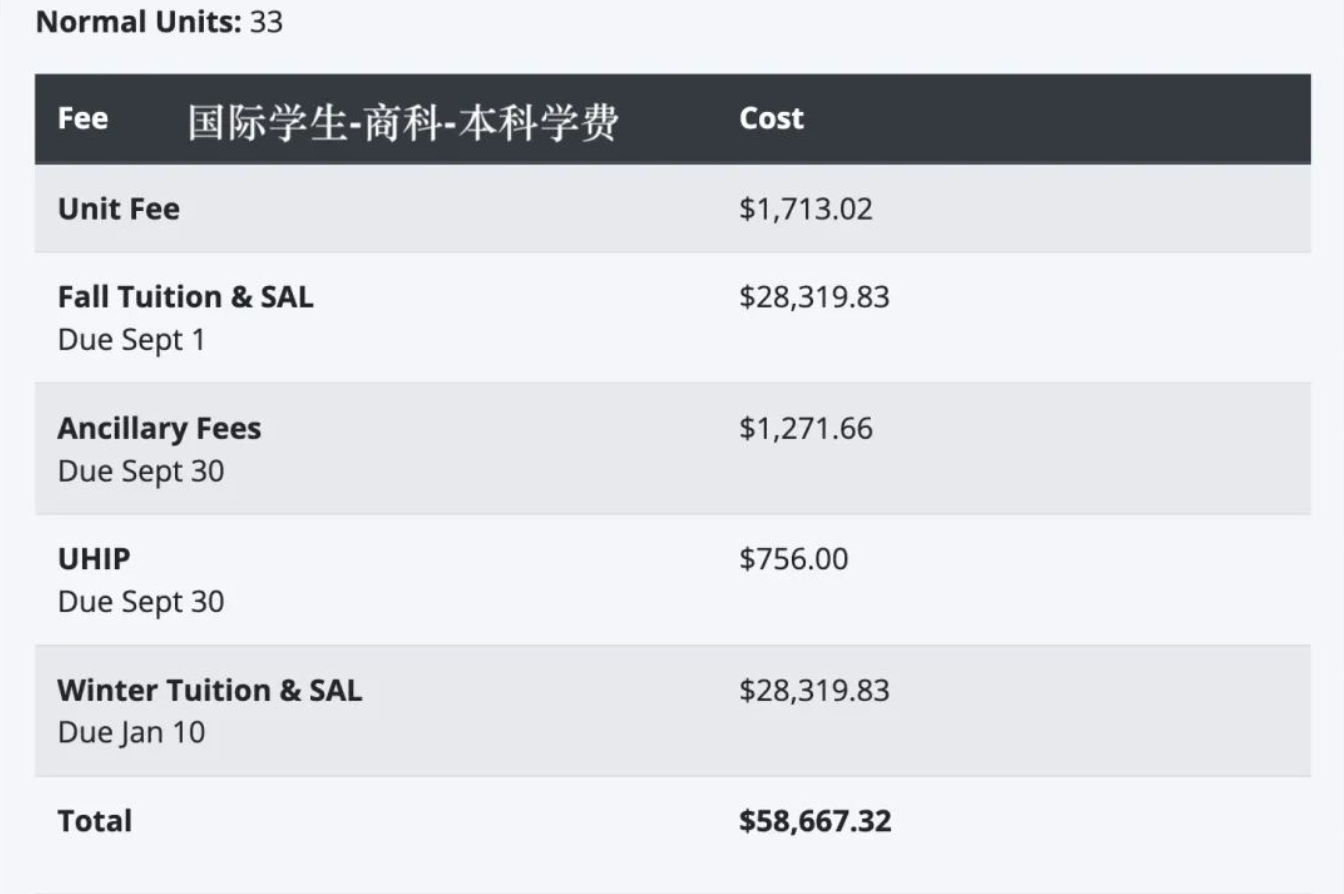1344x894 pixels.
Task: Click the Normal Units: 33 label
Action: (x=159, y=22)
